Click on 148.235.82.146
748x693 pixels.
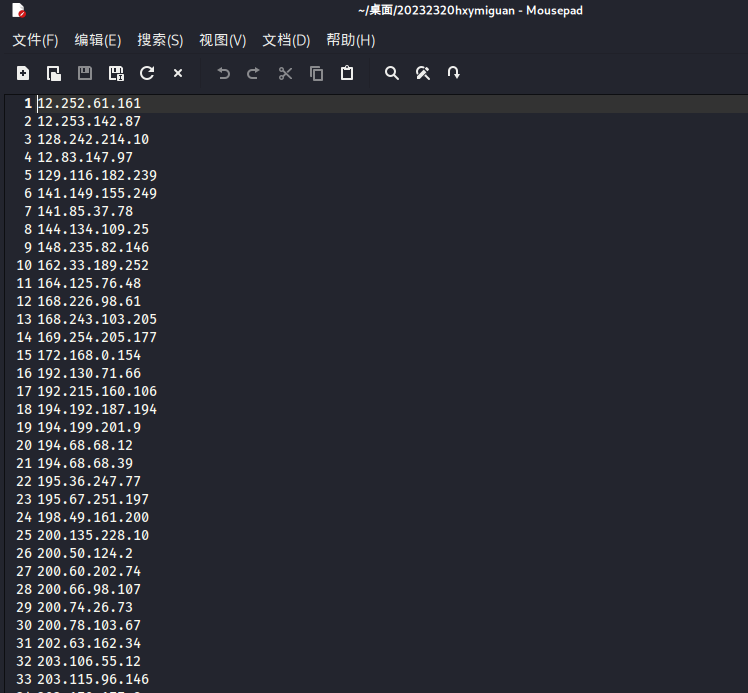pyautogui.click(x=93, y=248)
